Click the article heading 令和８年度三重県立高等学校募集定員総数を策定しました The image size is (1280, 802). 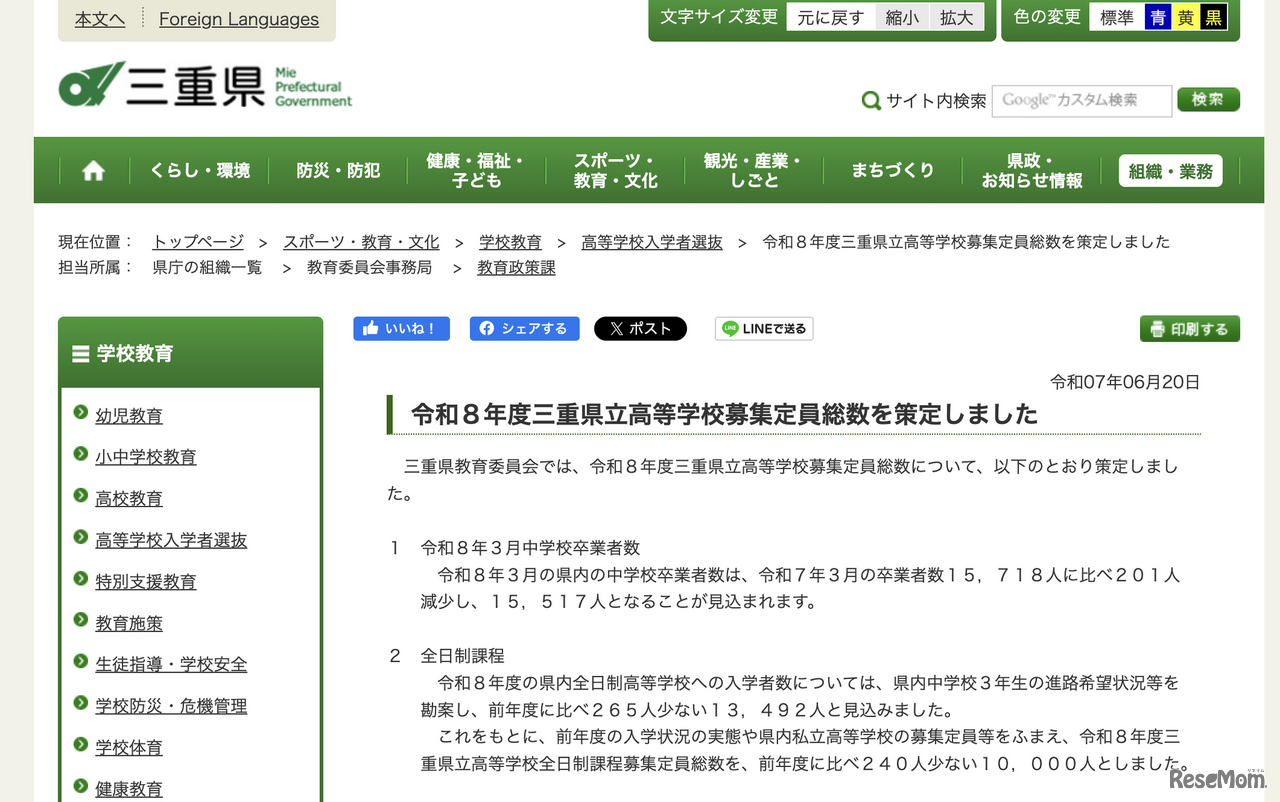[x=725, y=415]
